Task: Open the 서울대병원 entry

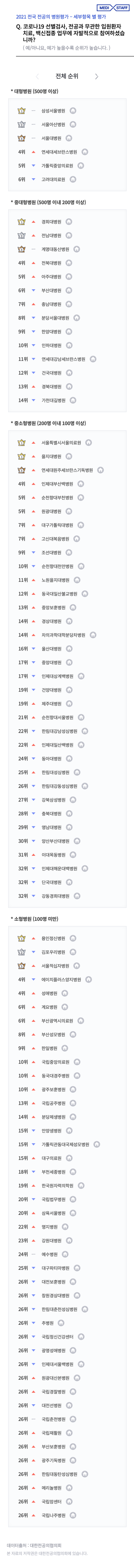Action: tap(51, 138)
